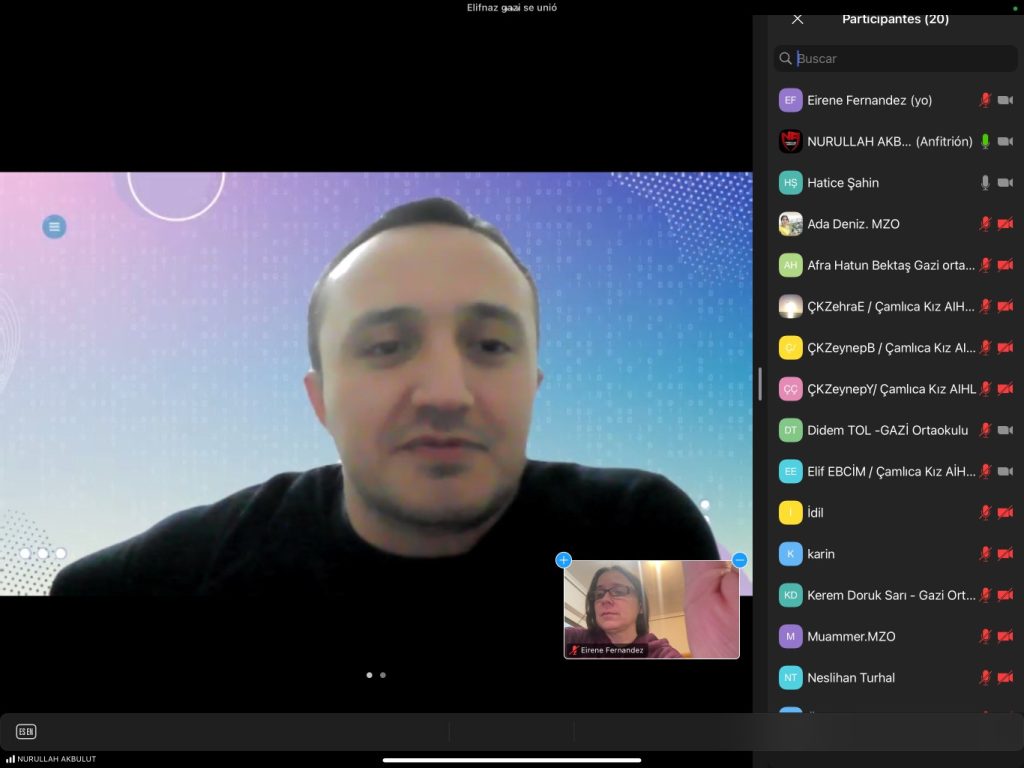1024x768 pixels.
Task: Toggle Eirene Fernandez's muted microphone icon
Action: coord(985,100)
